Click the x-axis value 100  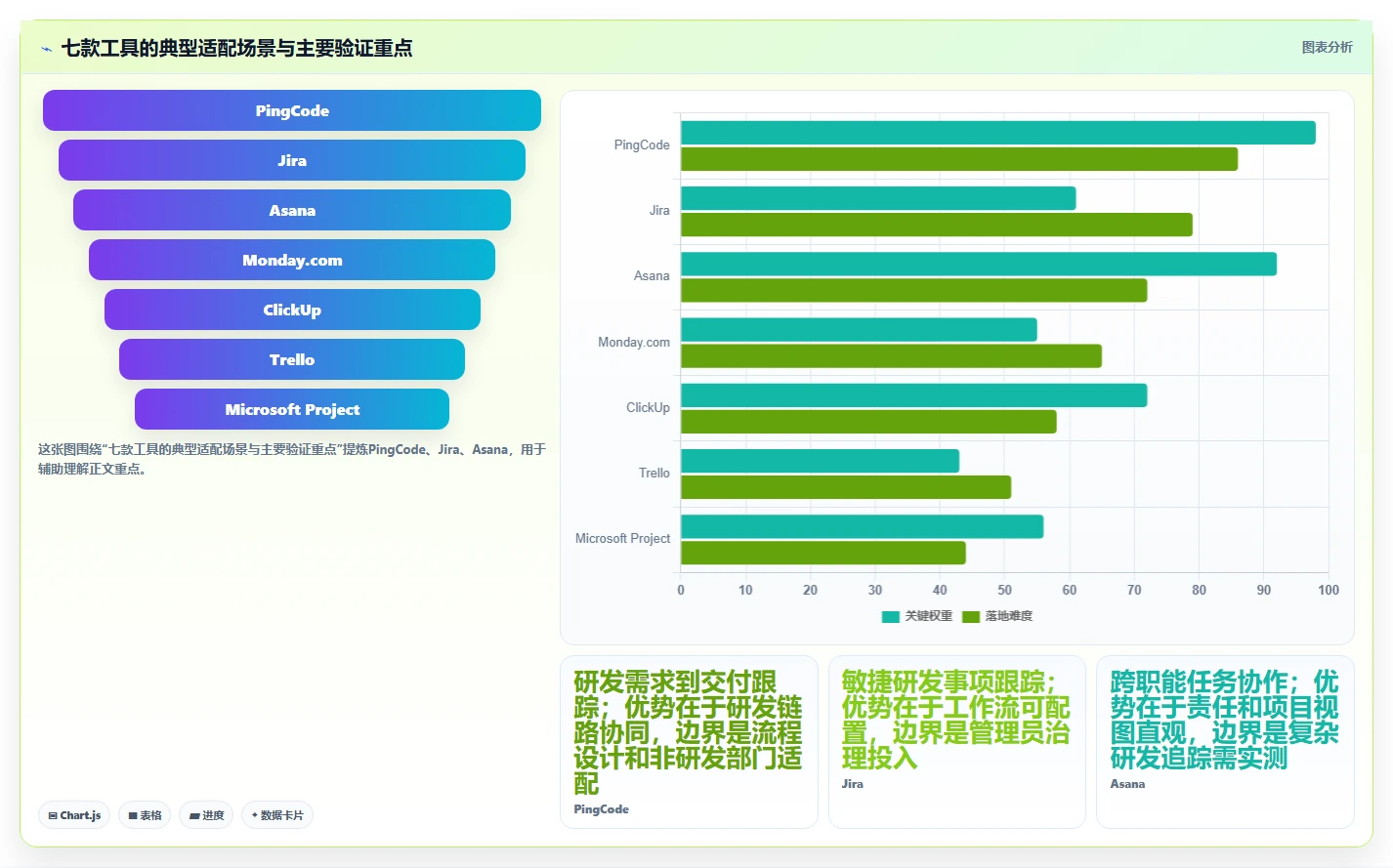click(x=1329, y=590)
